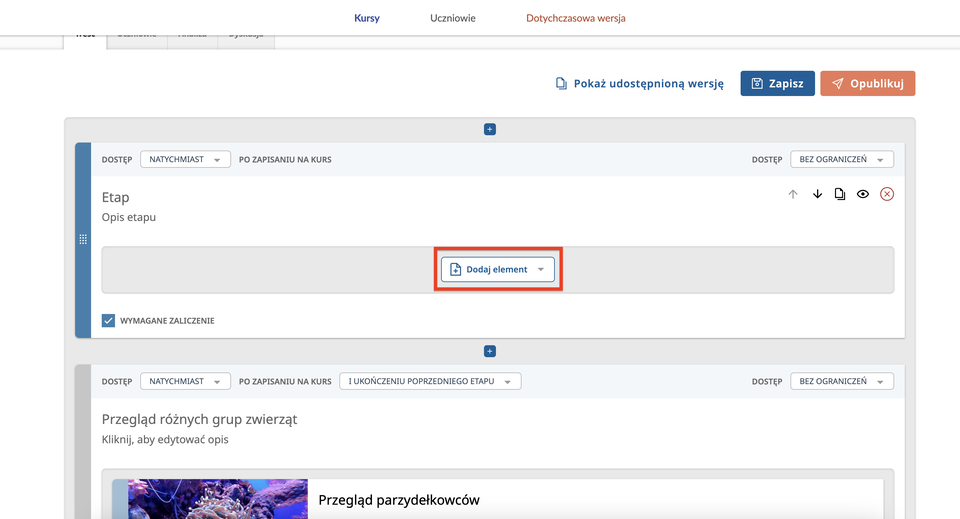Click the Zapisz button
The height and width of the screenshot is (519, 960).
(x=777, y=84)
